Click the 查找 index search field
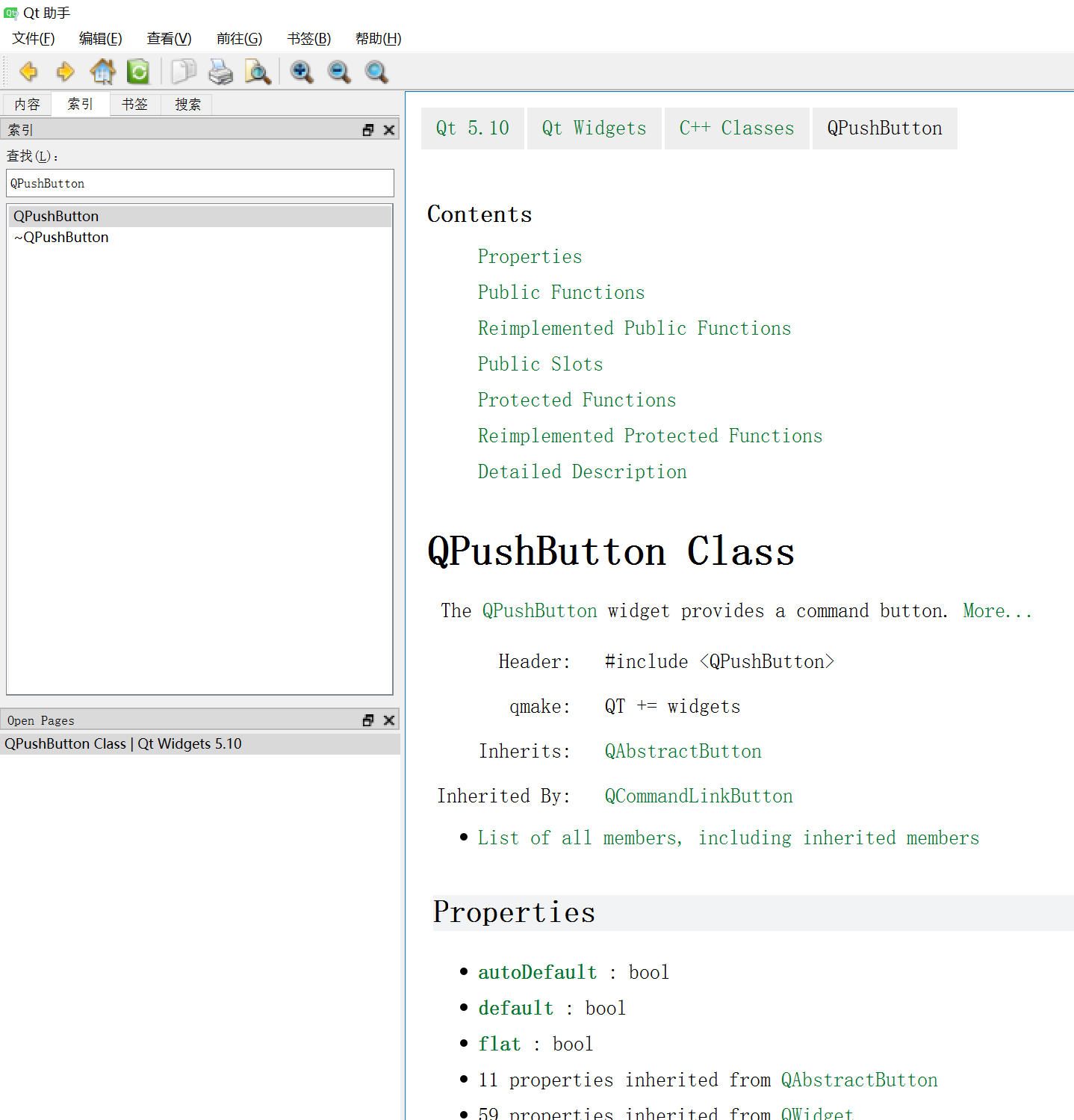 pyautogui.click(x=200, y=183)
